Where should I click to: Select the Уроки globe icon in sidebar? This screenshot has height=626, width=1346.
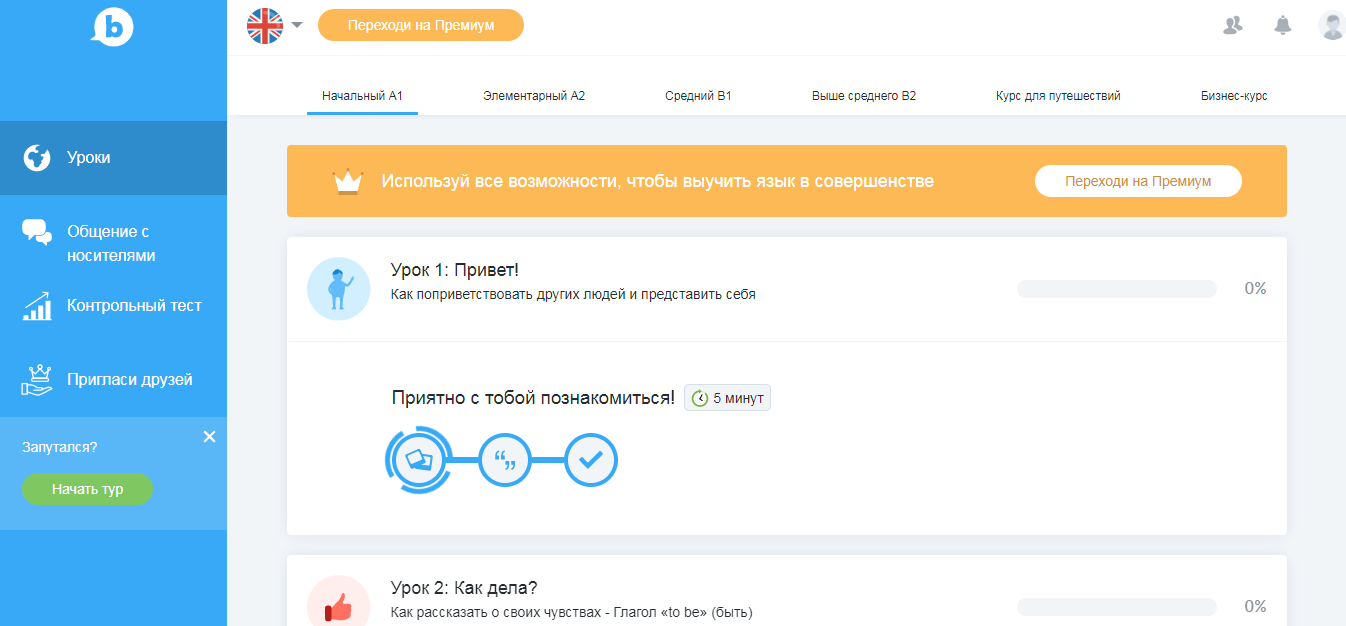click(35, 157)
